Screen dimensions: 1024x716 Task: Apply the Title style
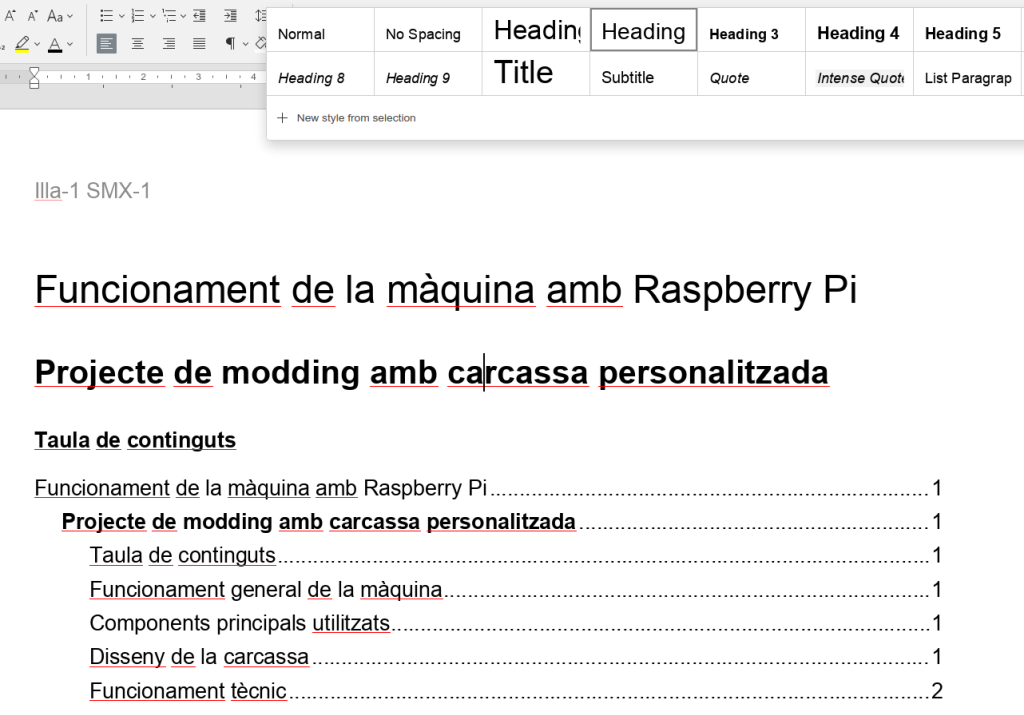pyautogui.click(x=536, y=74)
